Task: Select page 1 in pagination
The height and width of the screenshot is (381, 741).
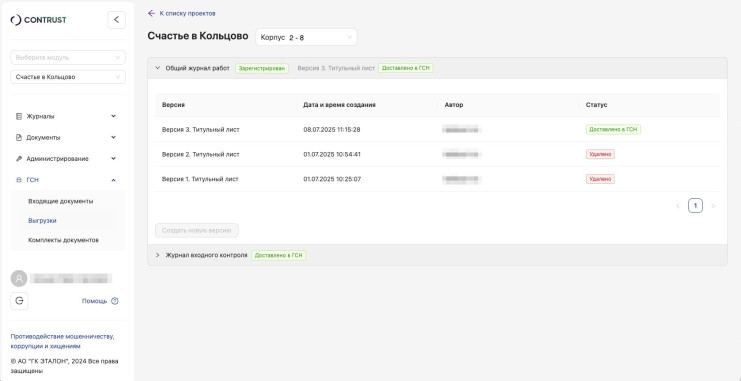Action: [x=696, y=206]
